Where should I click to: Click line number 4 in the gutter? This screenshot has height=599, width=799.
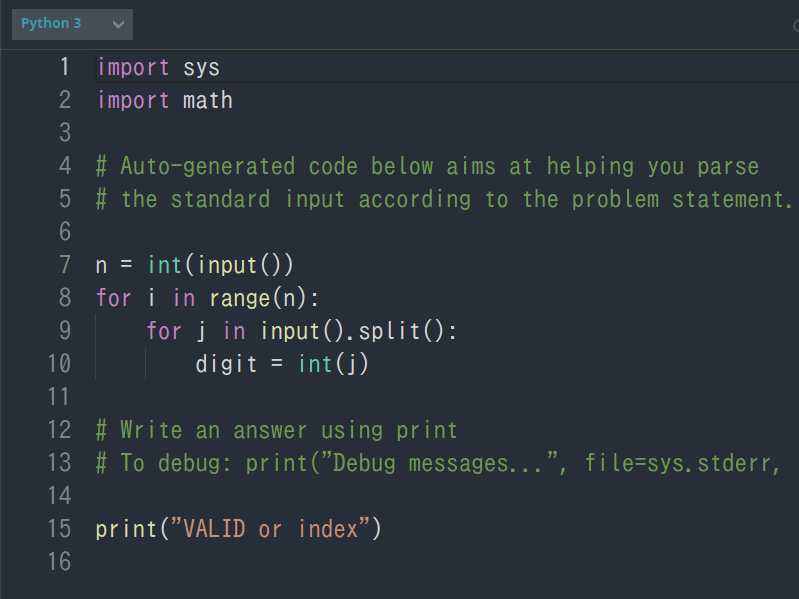[65, 166]
